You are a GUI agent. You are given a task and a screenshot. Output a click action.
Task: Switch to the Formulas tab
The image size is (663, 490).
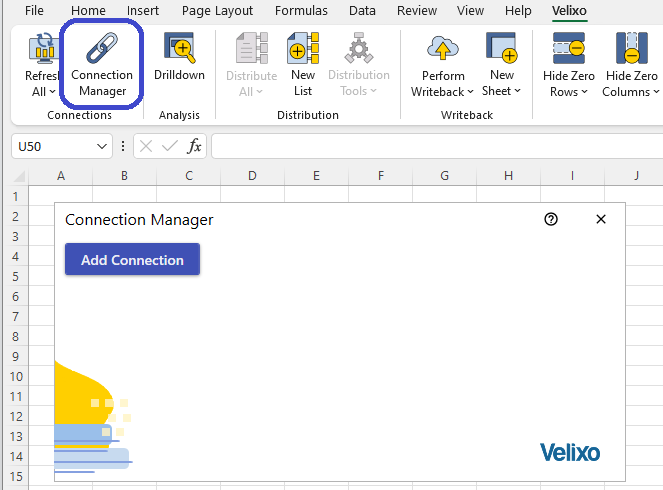(301, 11)
